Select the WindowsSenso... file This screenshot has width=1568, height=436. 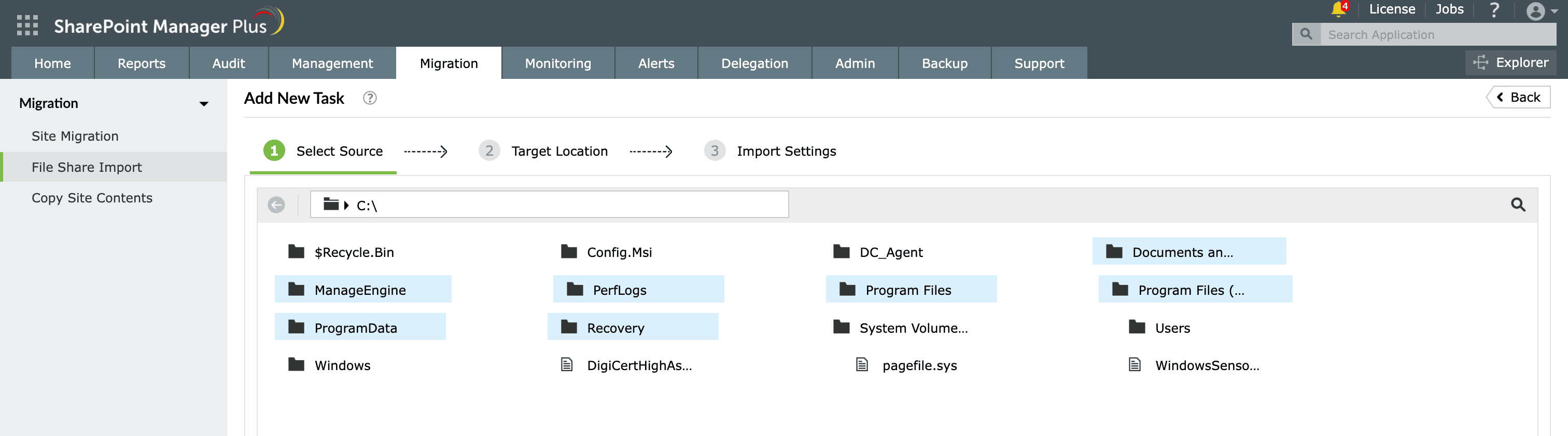click(1194, 365)
